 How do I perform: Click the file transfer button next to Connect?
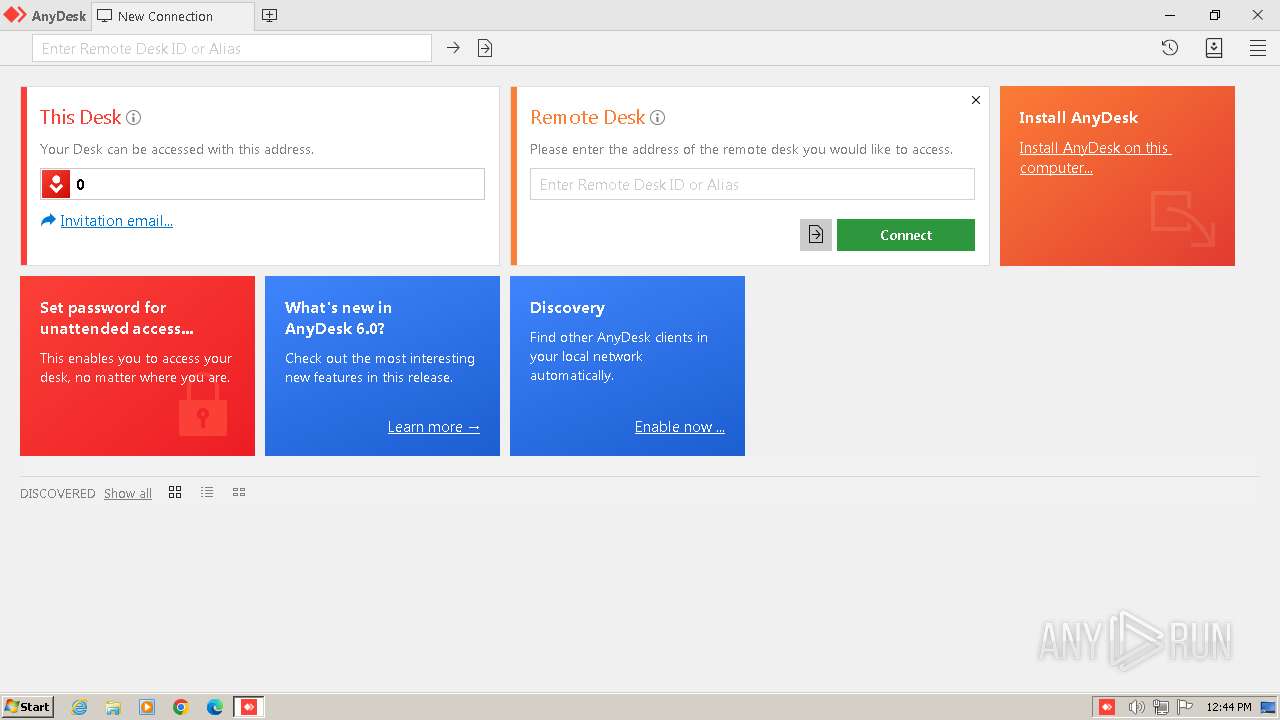(816, 235)
